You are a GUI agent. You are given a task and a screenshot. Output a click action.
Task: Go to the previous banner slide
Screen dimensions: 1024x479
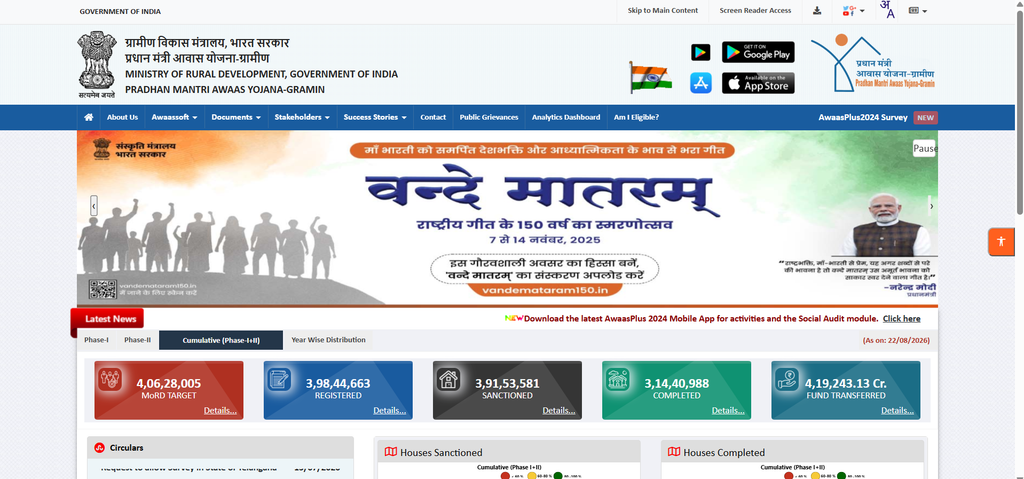[x=94, y=206]
